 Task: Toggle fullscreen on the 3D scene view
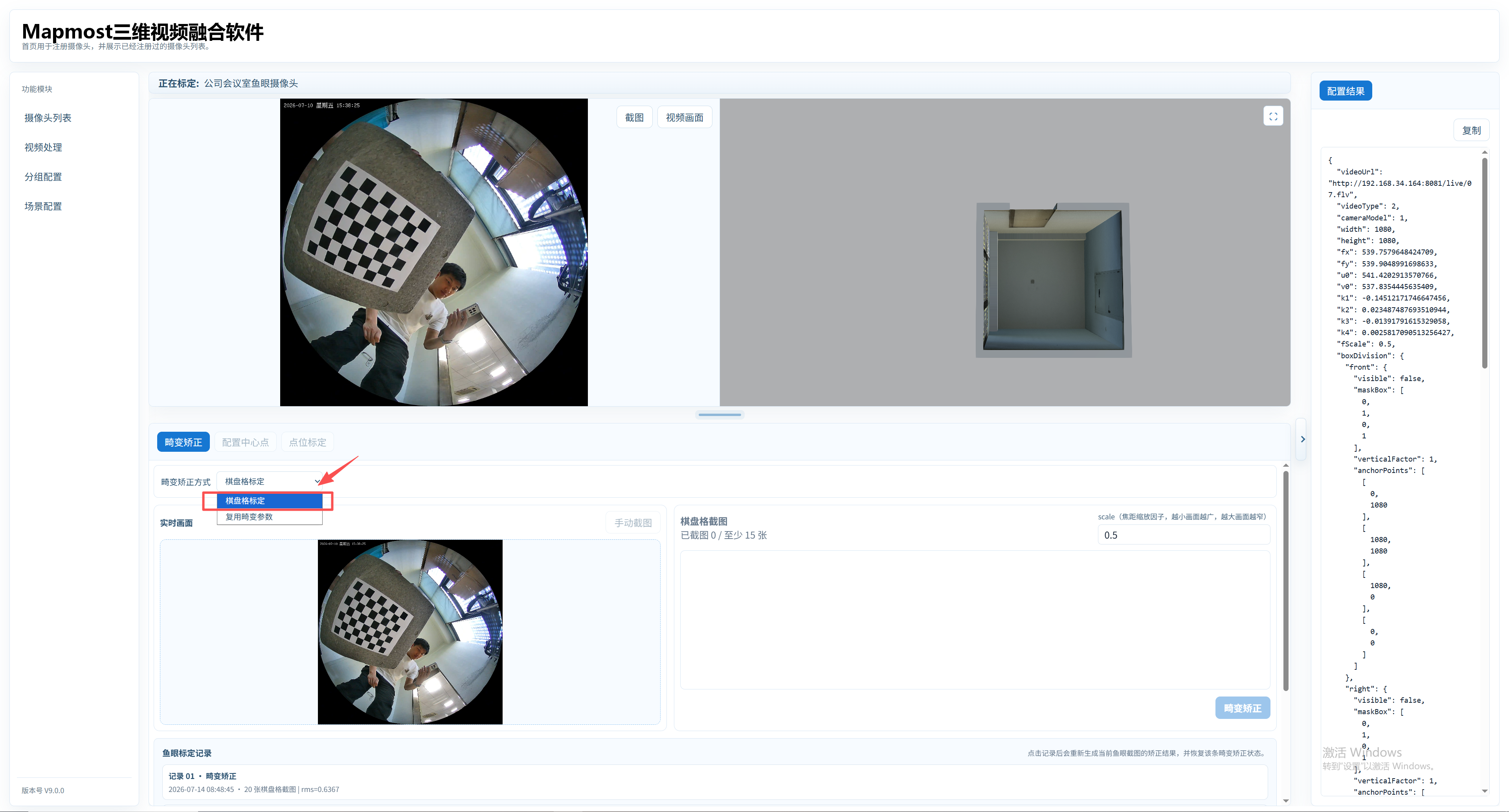coord(1273,117)
